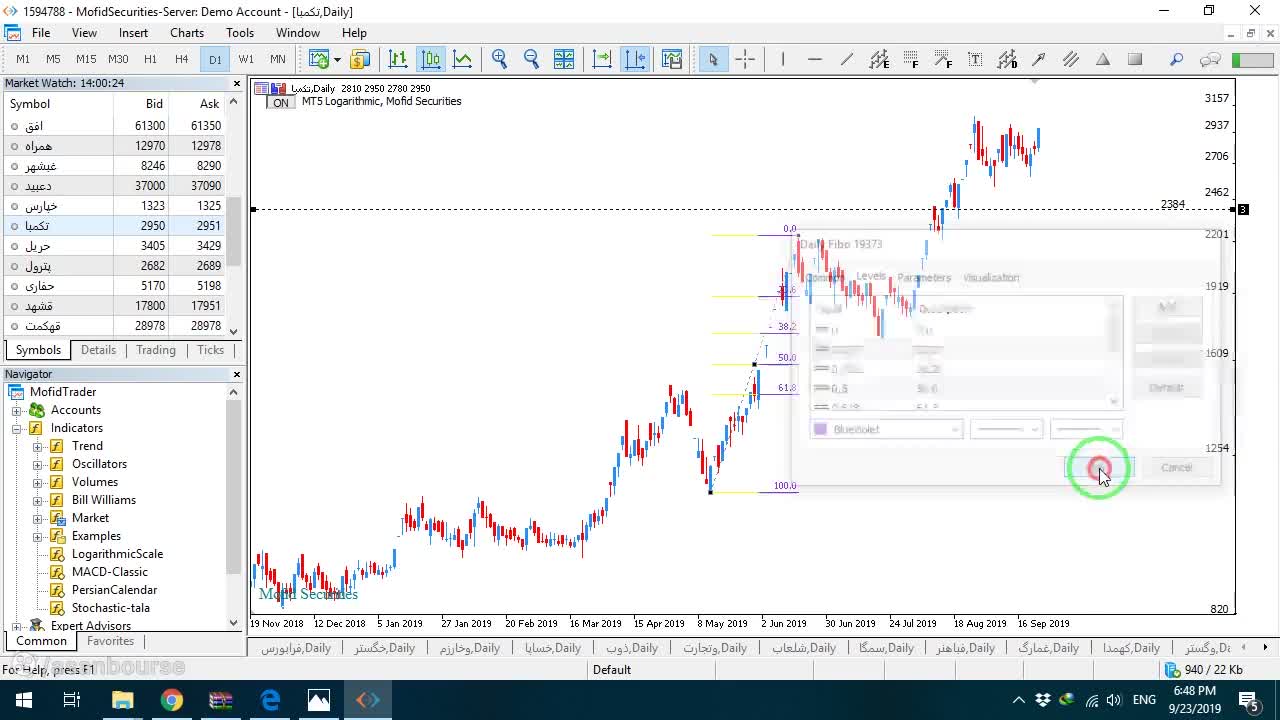Click the dollar-sign trading icon in the toolbar

359,59
